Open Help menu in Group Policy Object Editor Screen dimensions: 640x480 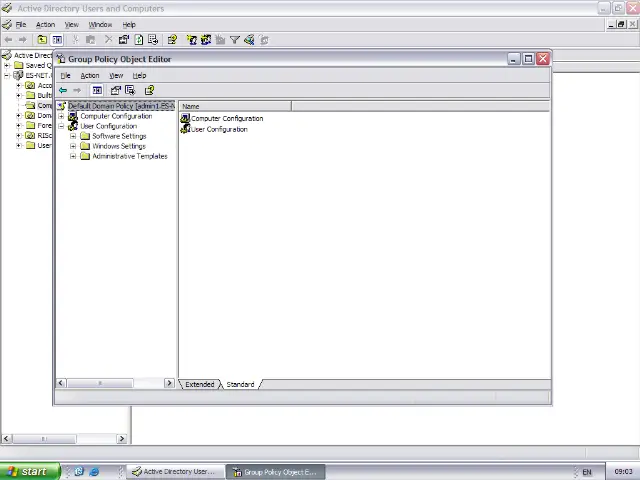(139, 76)
